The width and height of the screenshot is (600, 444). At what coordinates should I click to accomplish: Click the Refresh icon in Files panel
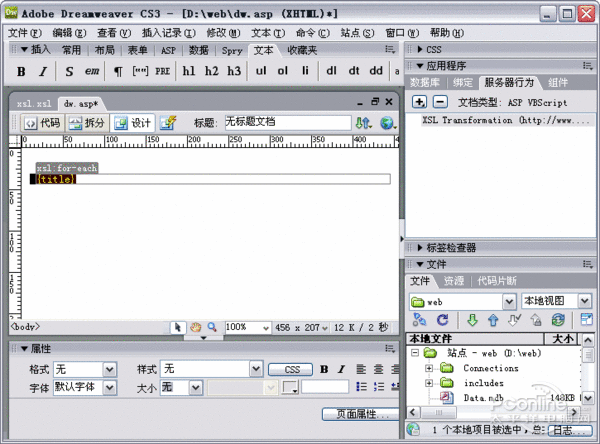coord(442,320)
